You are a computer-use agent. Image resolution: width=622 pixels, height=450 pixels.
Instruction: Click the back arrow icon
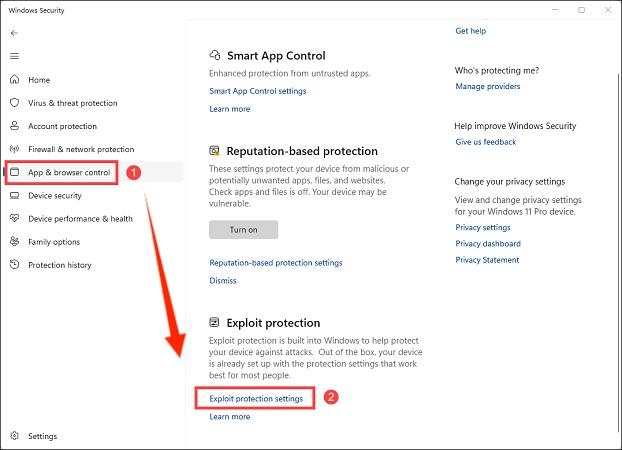[14, 33]
